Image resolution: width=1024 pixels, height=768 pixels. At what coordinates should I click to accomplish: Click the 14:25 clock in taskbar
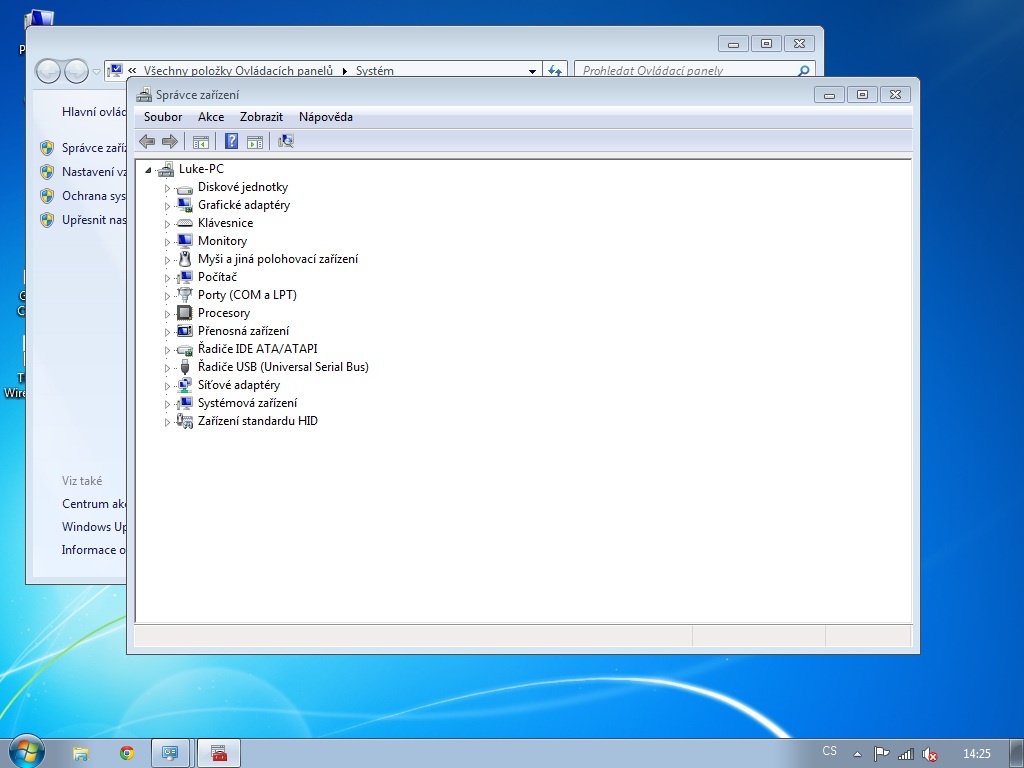tap(976, 754)
